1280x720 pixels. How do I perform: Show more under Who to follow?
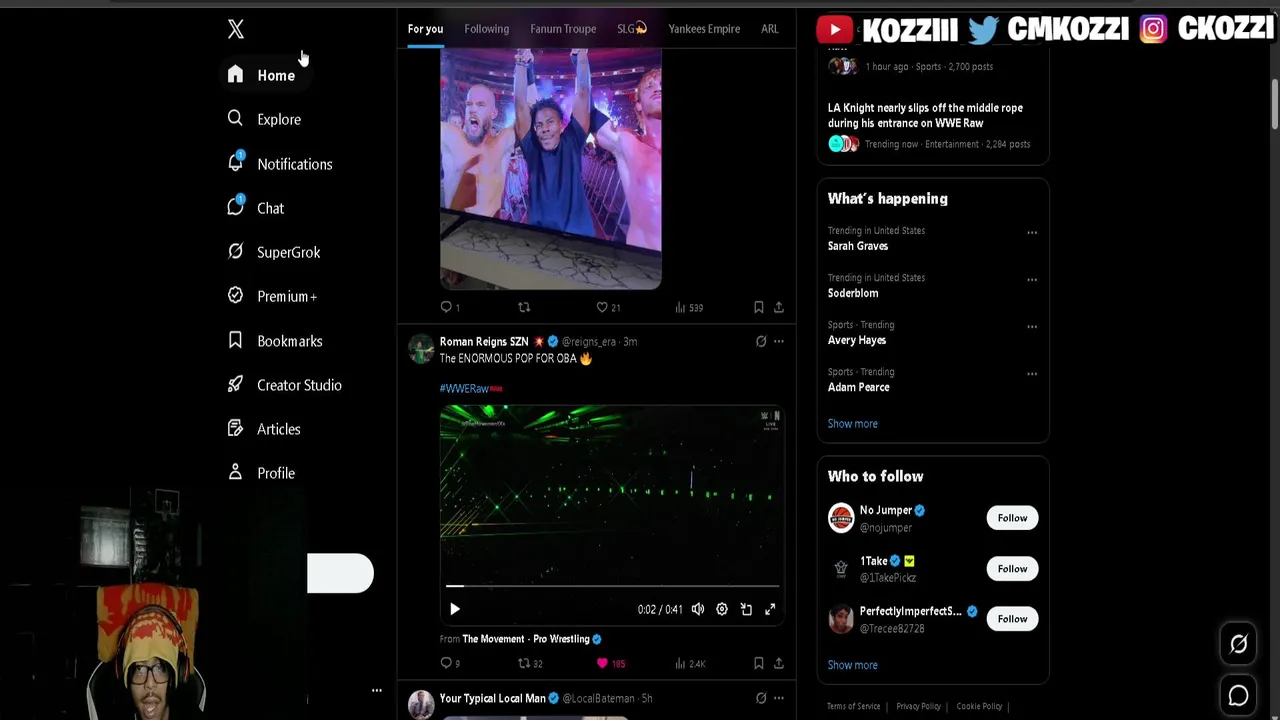pyautogui.click(x=853, y=665)
